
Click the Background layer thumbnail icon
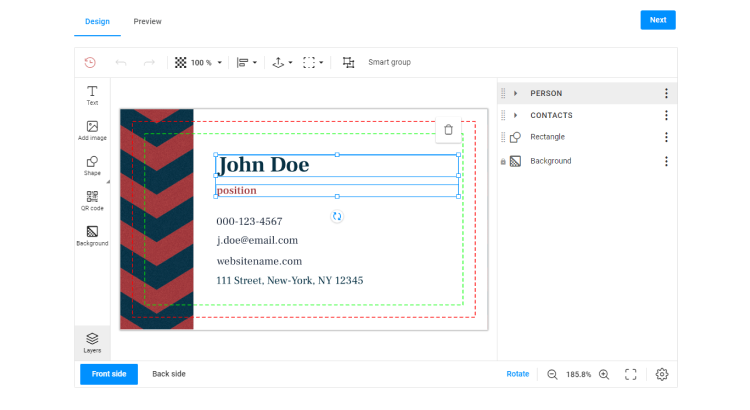point(515,161)
